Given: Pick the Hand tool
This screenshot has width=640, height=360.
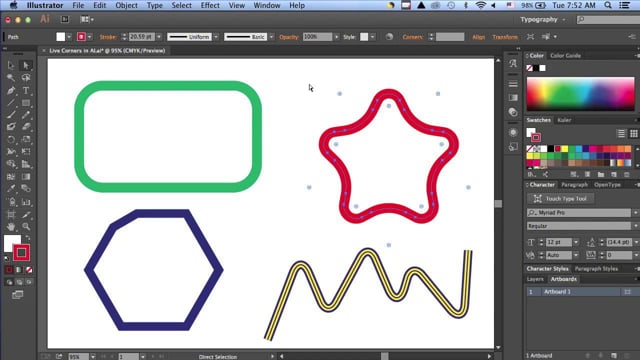Looking at the screenshot, I should tap(11, 227).
